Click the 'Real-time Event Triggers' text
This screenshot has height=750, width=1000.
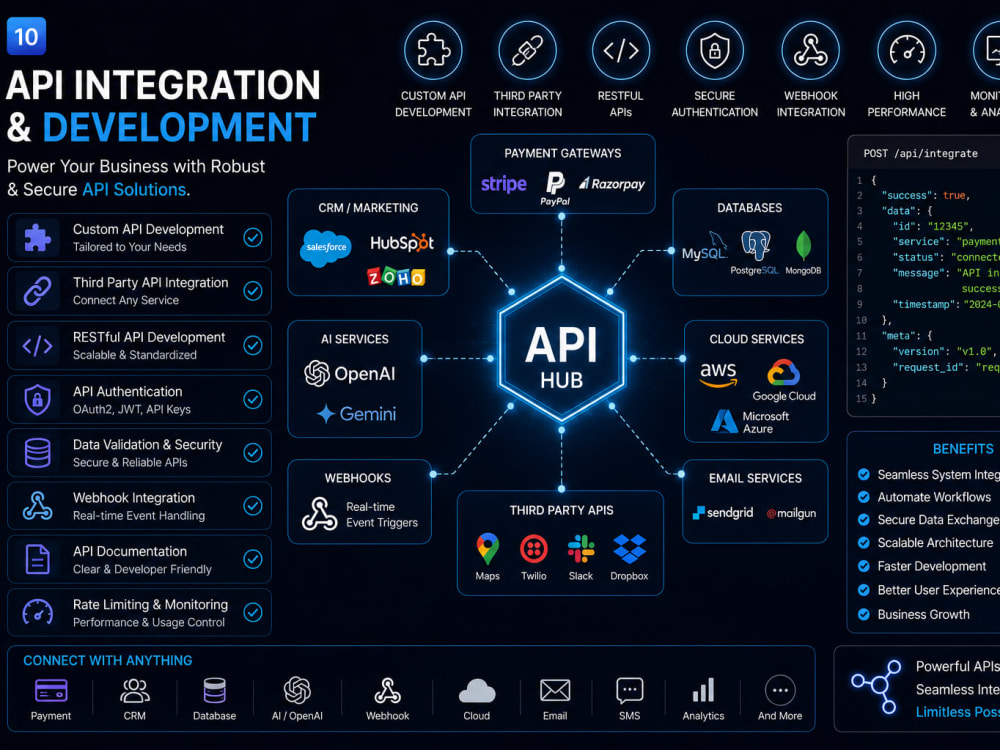381,515
